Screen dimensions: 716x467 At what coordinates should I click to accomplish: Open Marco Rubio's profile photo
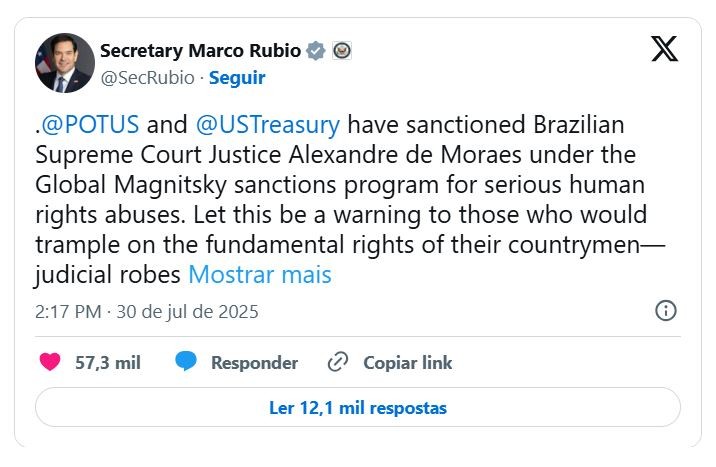(x=65, y=63)
